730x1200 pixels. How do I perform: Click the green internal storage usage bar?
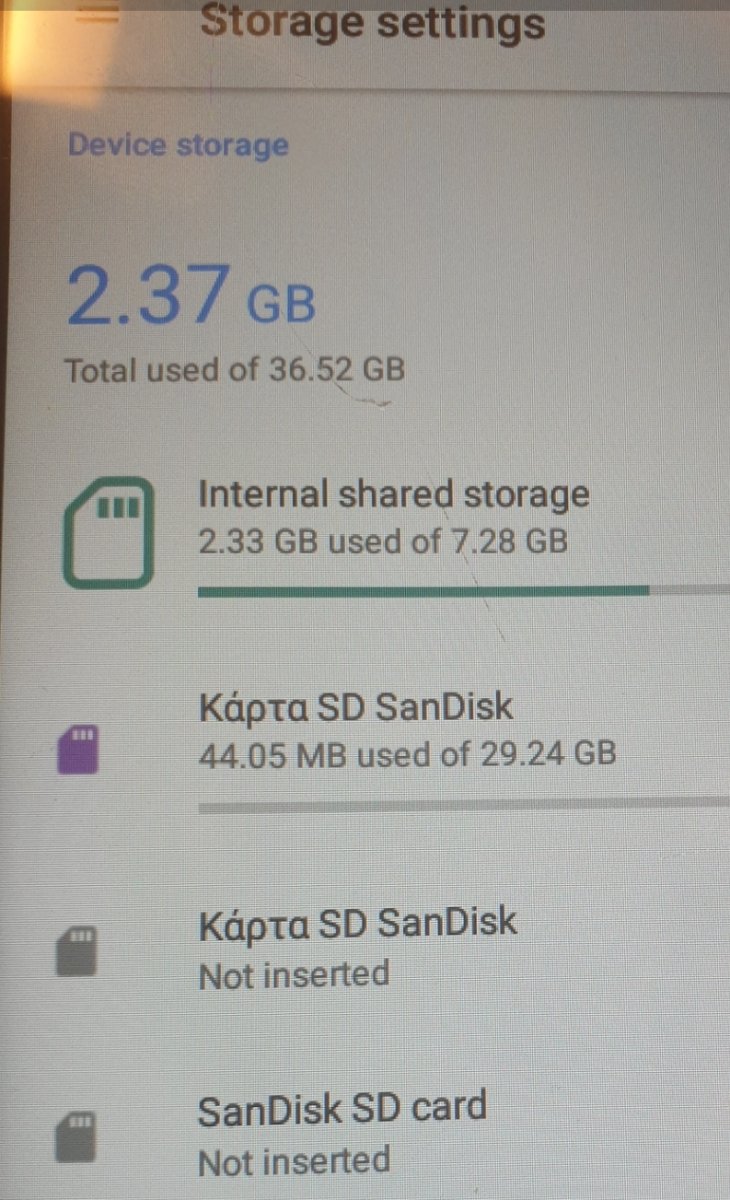(424, 591)
